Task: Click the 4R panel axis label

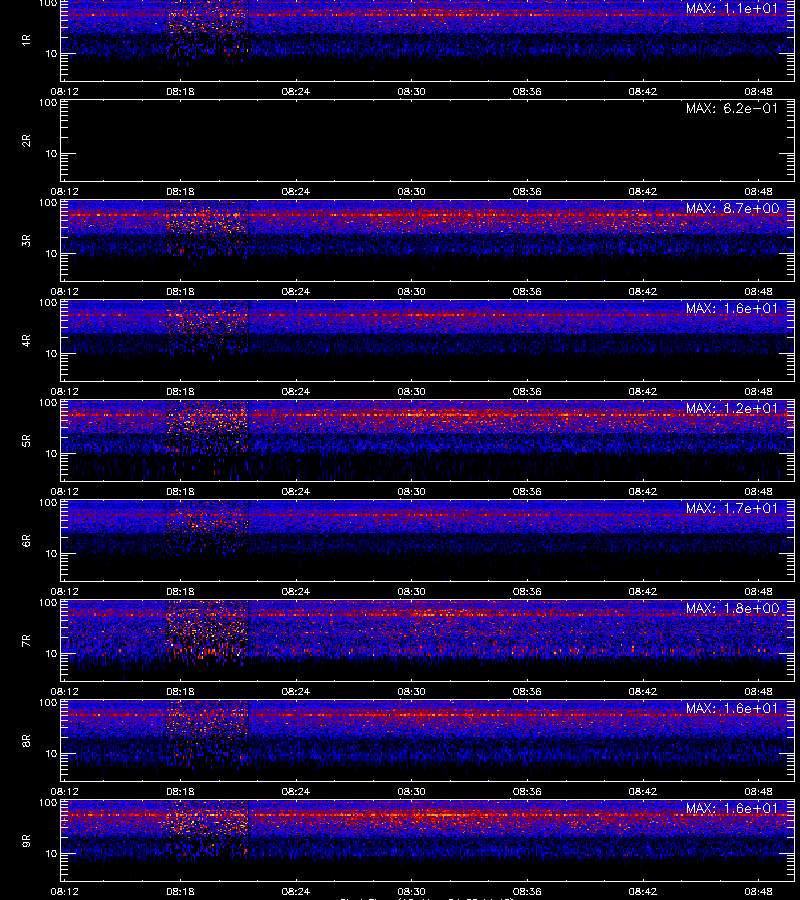Action: 26,340
